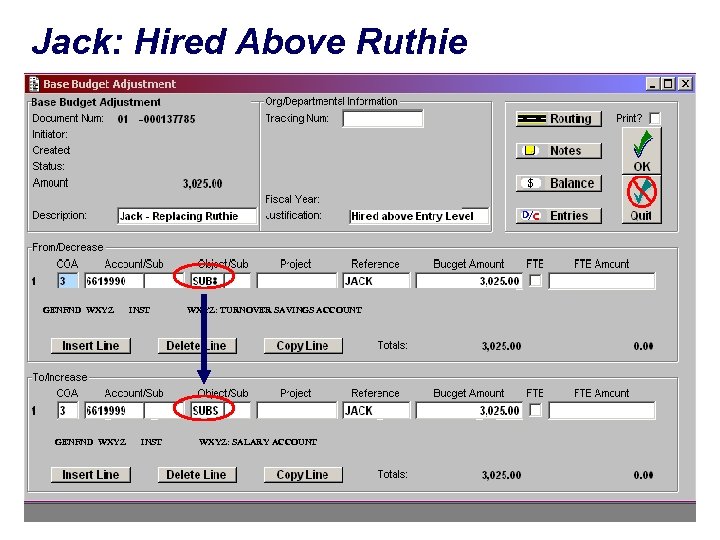
Task: Click Insert Line in From/Decrease section
Action: pos(90,346)
